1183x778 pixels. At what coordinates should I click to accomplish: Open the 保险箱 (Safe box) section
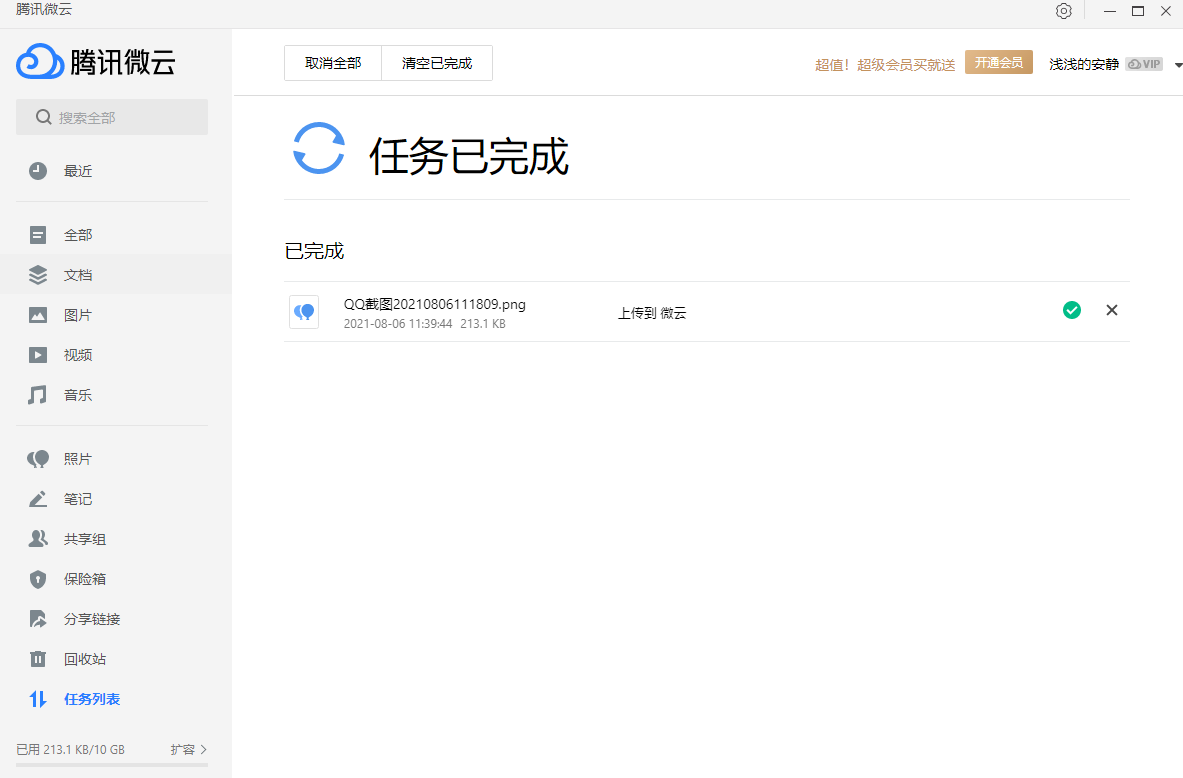80,578
